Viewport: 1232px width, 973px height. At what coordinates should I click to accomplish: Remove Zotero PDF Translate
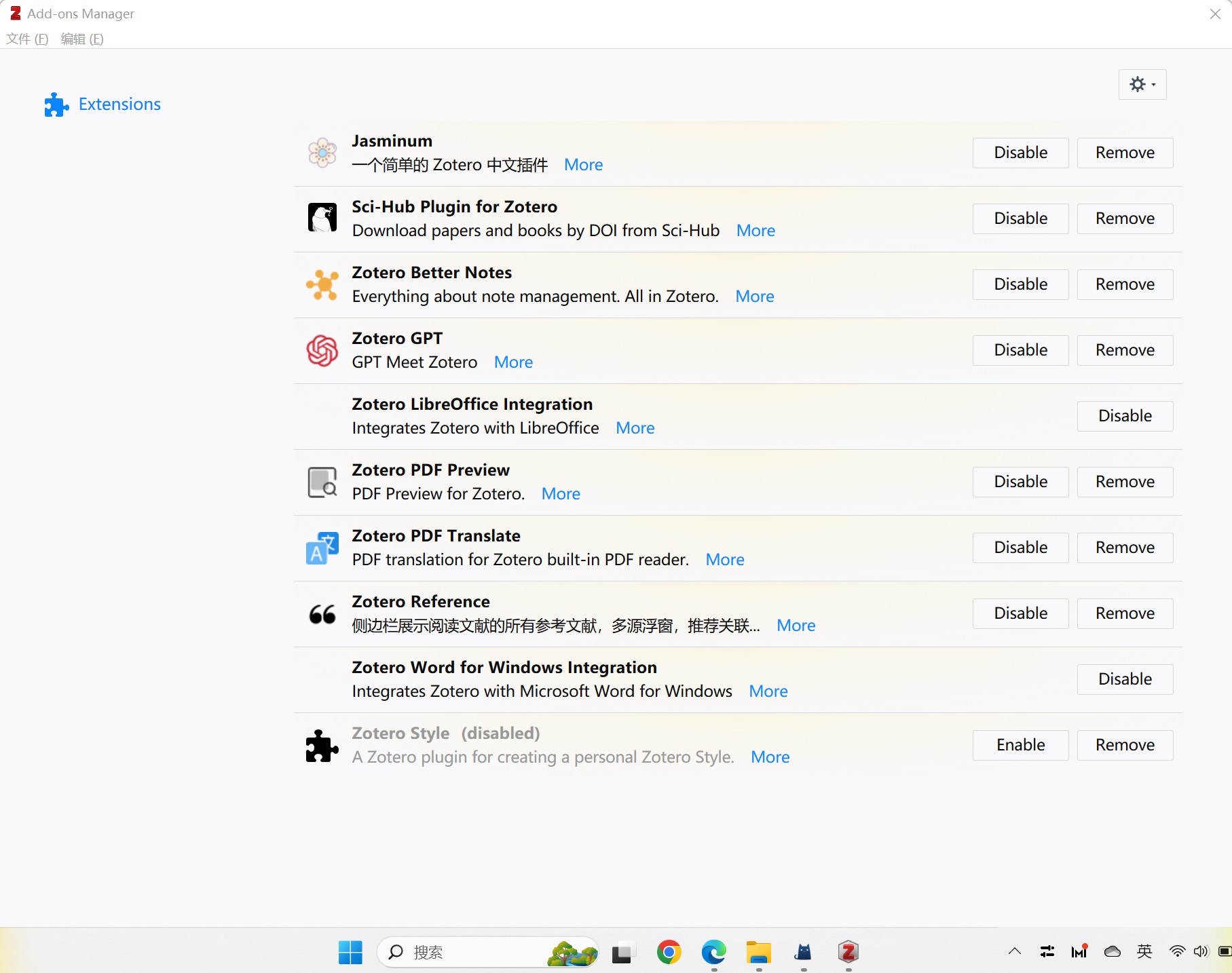[x=1125, y=548]
